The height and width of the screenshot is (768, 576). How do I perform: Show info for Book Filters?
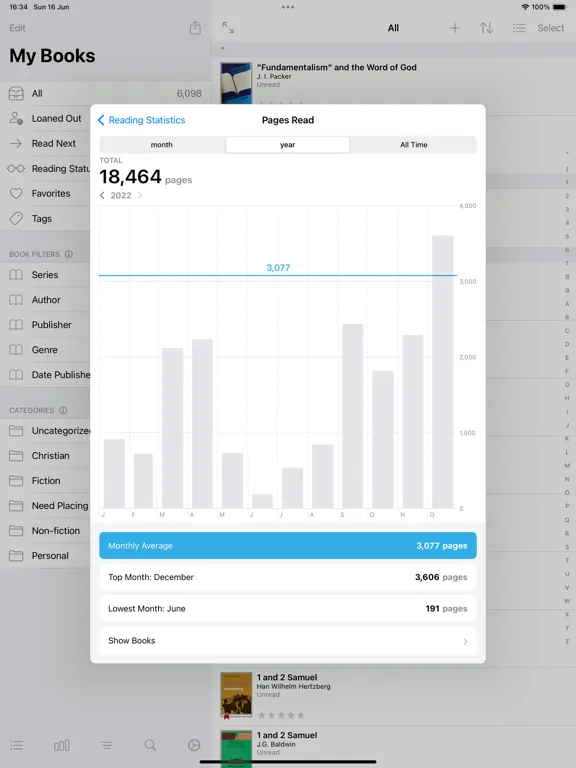click(x=69, y=254)
